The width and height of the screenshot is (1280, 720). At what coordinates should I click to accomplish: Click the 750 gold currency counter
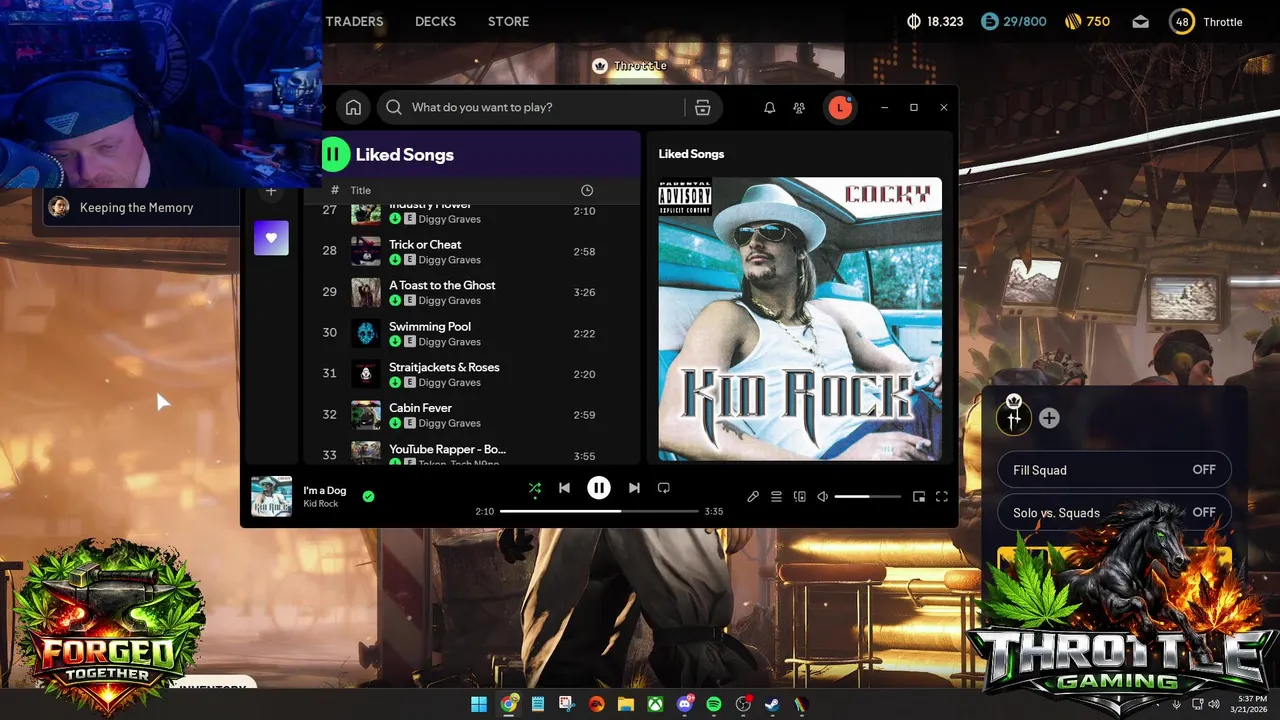point(1087,21)
